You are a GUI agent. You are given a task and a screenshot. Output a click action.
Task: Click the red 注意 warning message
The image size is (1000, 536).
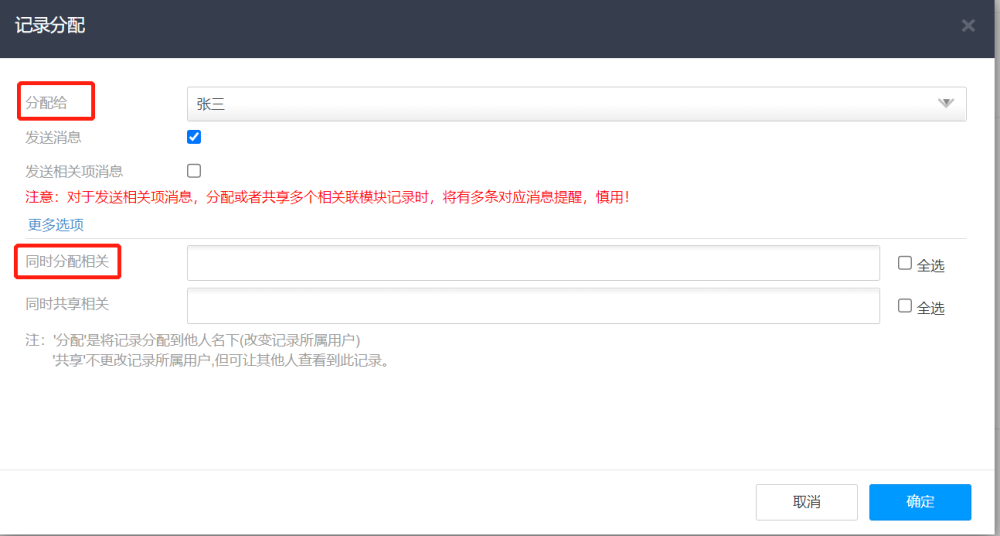328,197
